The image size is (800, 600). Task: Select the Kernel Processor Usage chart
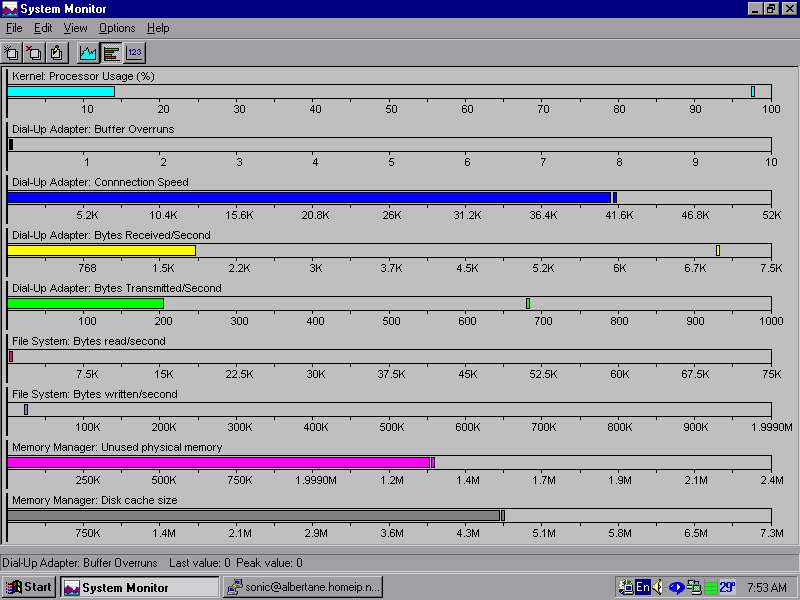(x=388, y=92)
